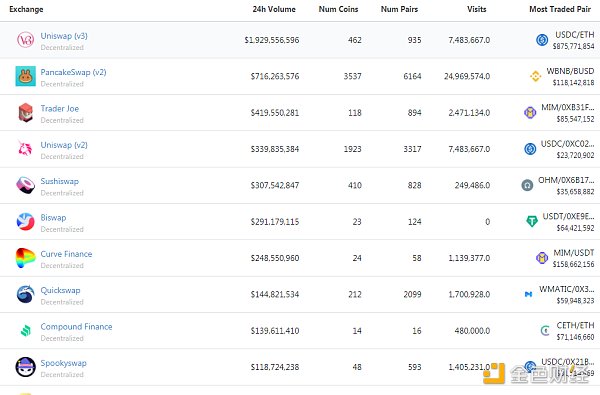Screen dimensions: 600x395
Task: Sort by the Num Pairs column header
Action: click(399, 9)
